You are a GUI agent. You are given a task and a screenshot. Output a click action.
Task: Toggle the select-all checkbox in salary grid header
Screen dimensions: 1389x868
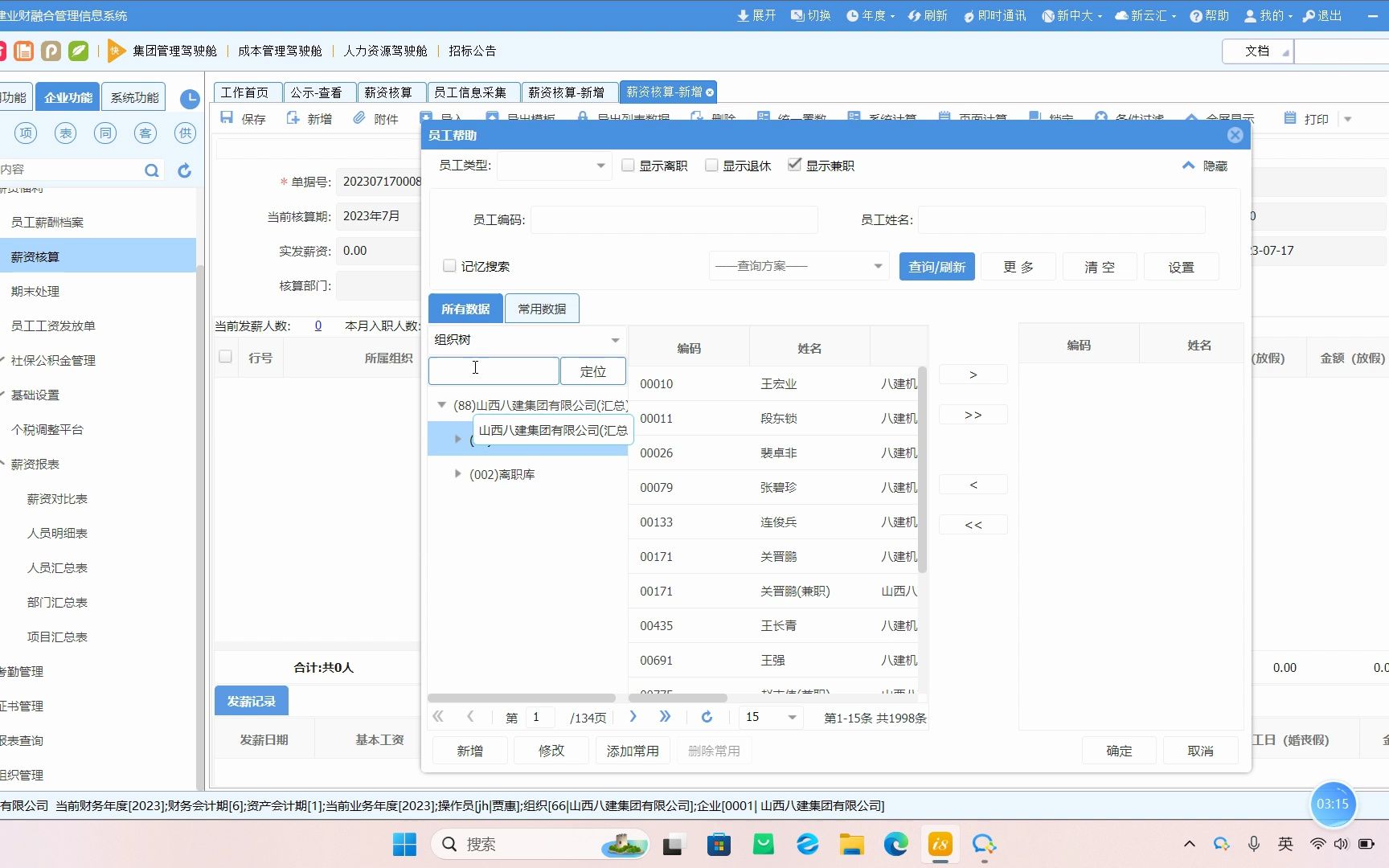click(226, 357)
